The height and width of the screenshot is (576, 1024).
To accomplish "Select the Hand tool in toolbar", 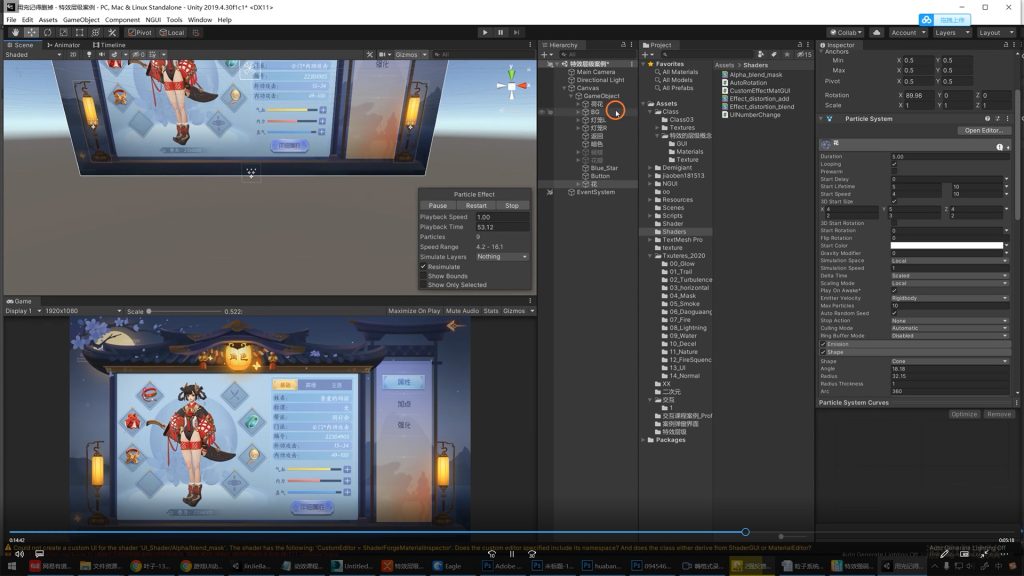I will (14, 32).
